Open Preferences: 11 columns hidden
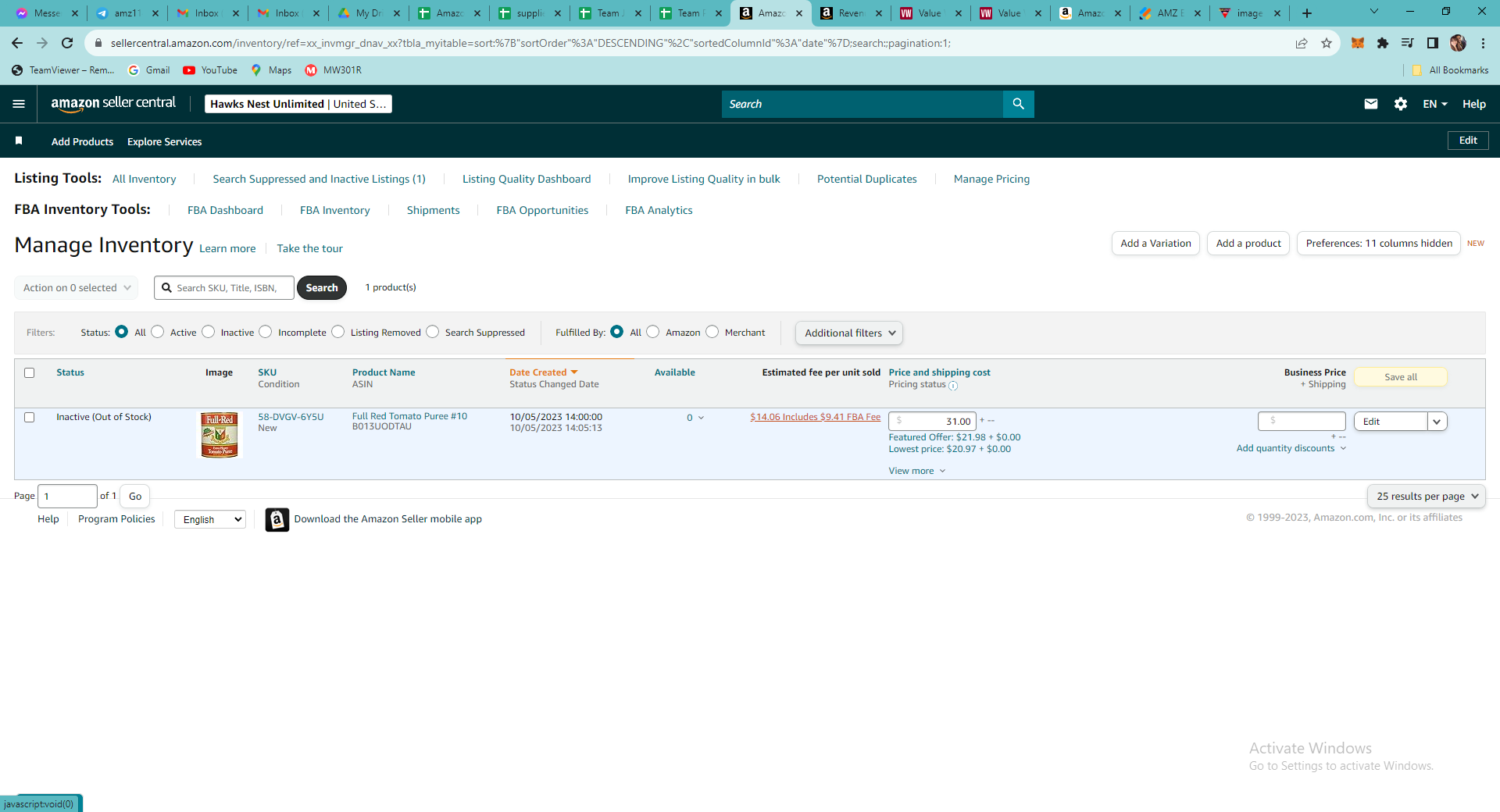The width and height of the screenshot is (1500, 812). [1379, 243]
